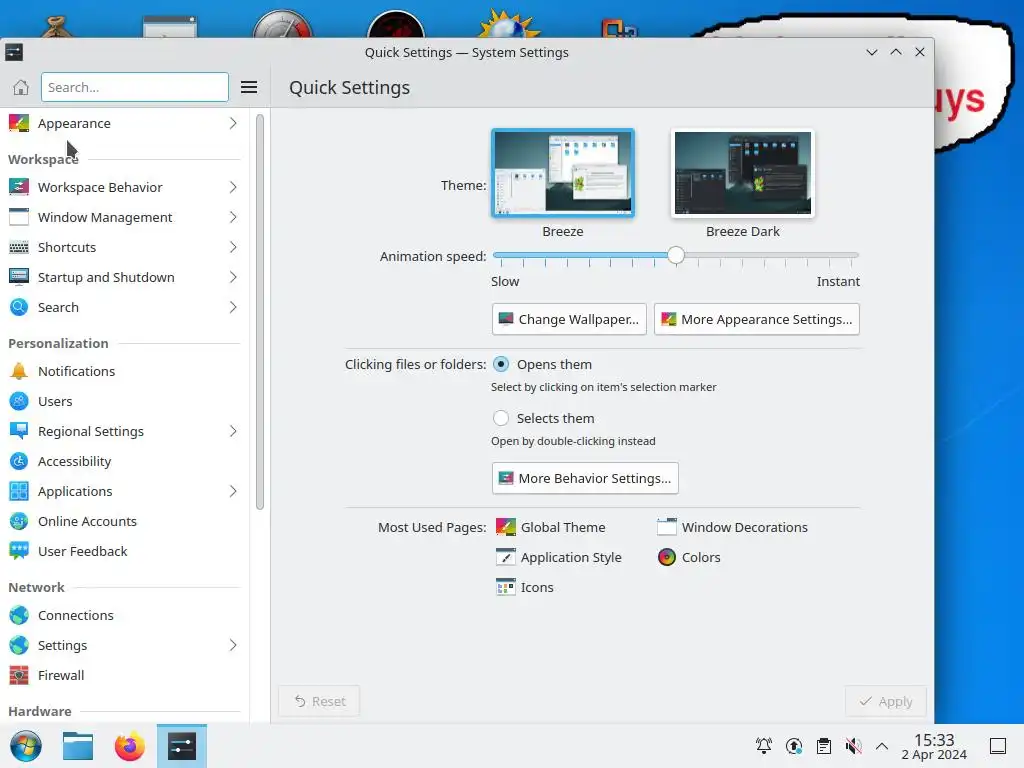Click the sidebar vertical scrollbar

tap(259, 312)
